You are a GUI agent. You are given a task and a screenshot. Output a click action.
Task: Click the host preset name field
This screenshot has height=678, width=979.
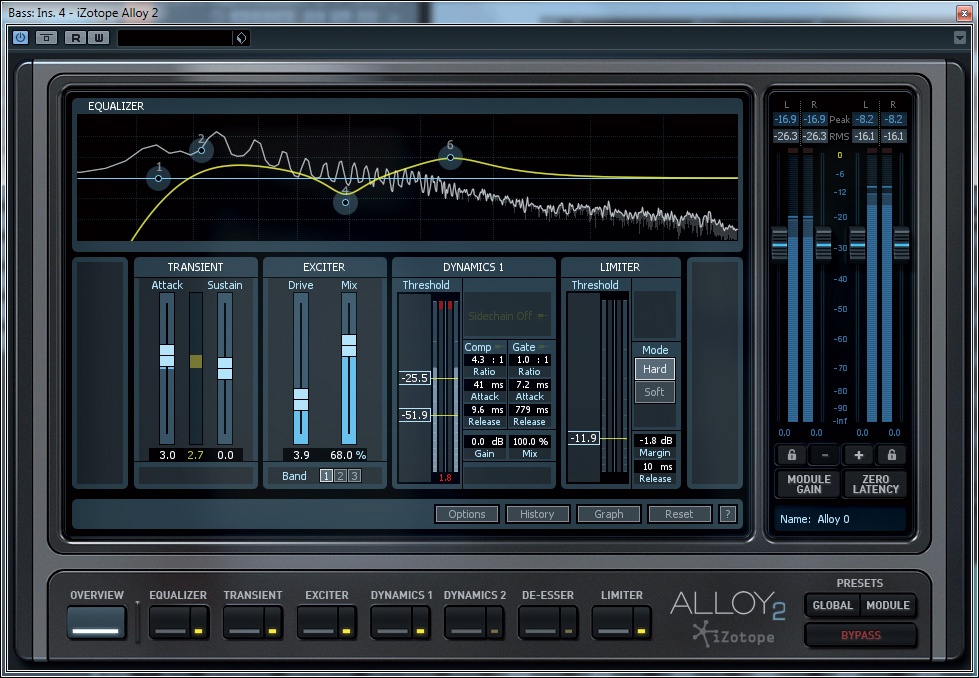tap(175, 37)
